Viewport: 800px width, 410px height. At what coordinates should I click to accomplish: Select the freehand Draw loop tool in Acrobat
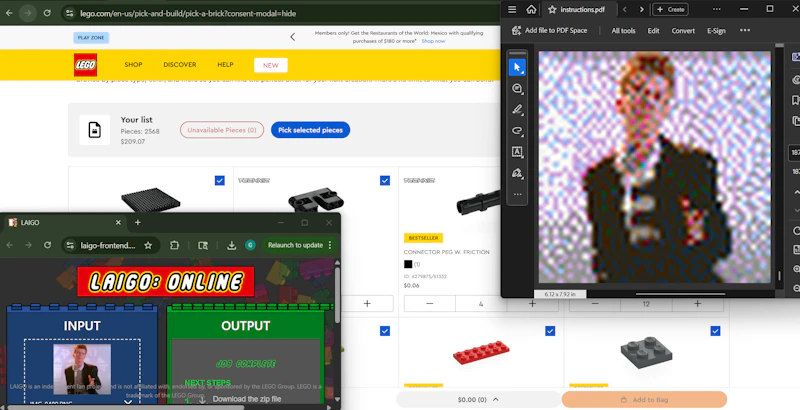[517, 131]
